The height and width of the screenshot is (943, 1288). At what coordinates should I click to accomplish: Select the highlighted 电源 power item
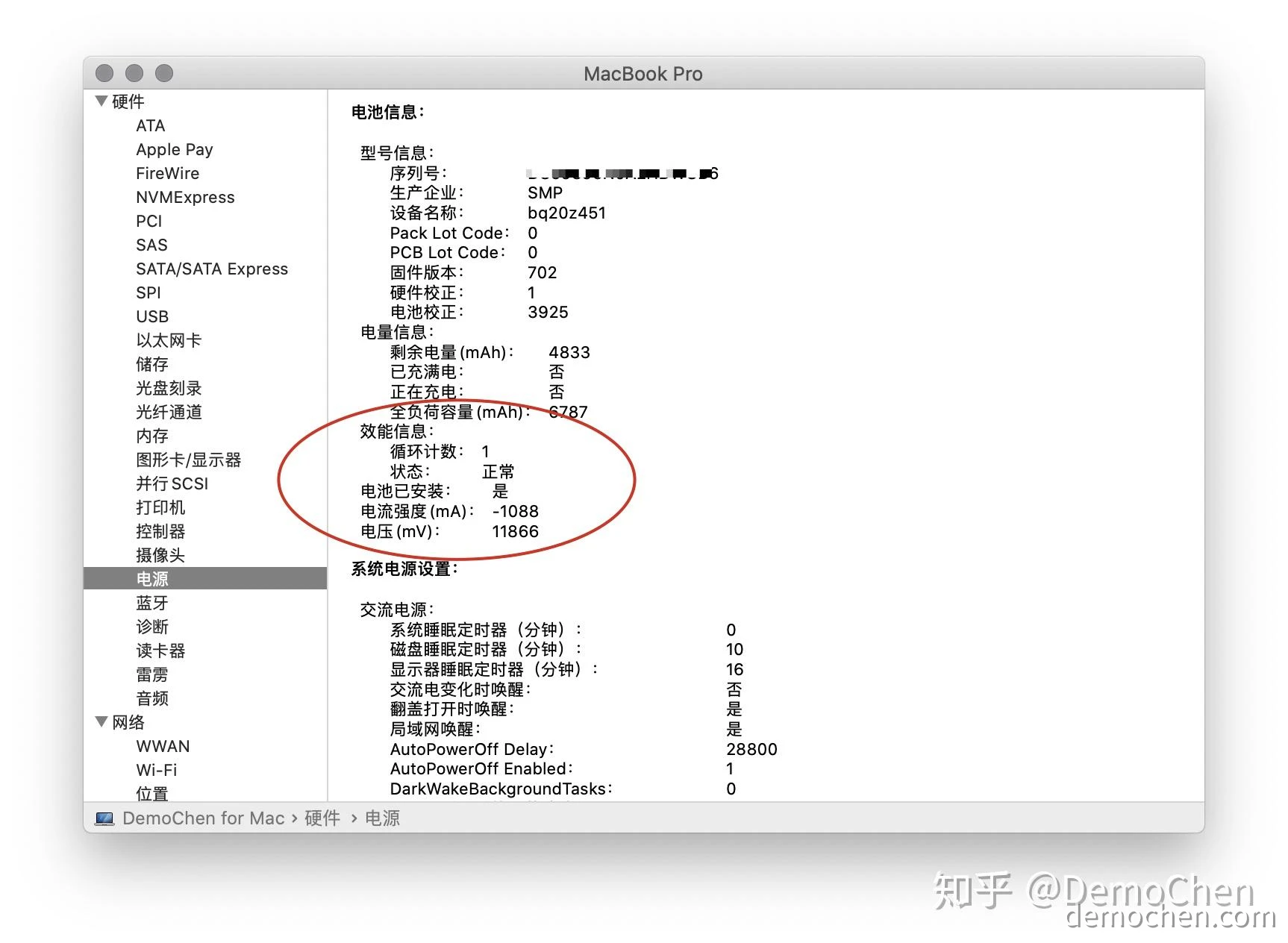point(205,578)
